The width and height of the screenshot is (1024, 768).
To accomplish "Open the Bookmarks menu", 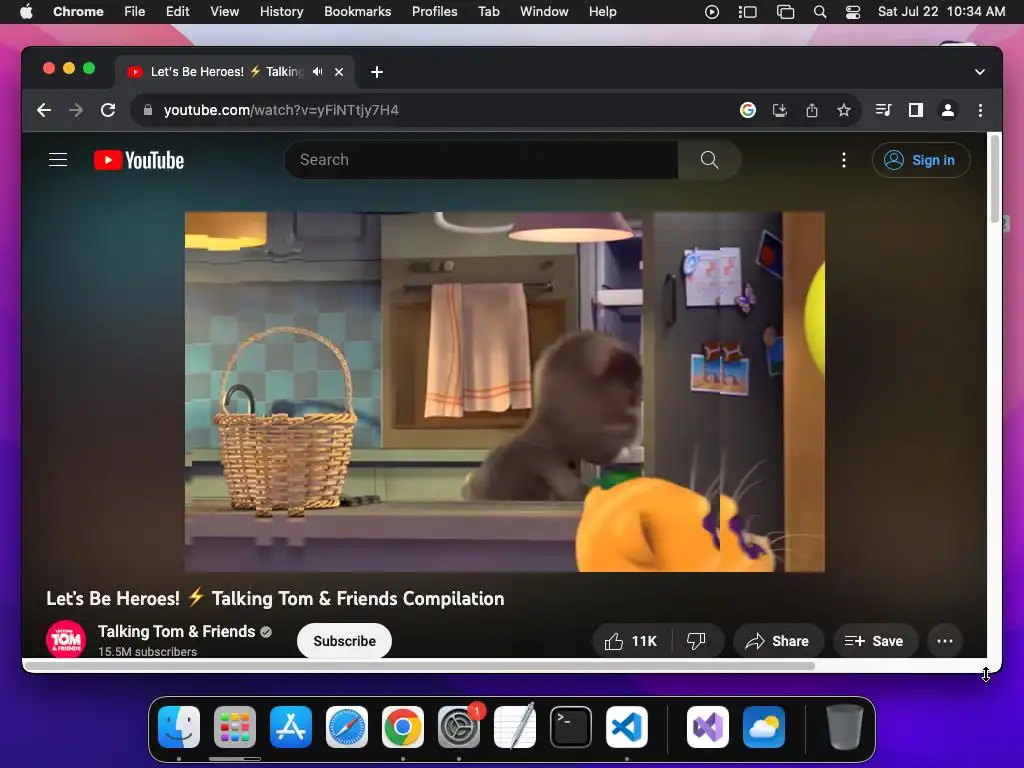I will [357, 12].
